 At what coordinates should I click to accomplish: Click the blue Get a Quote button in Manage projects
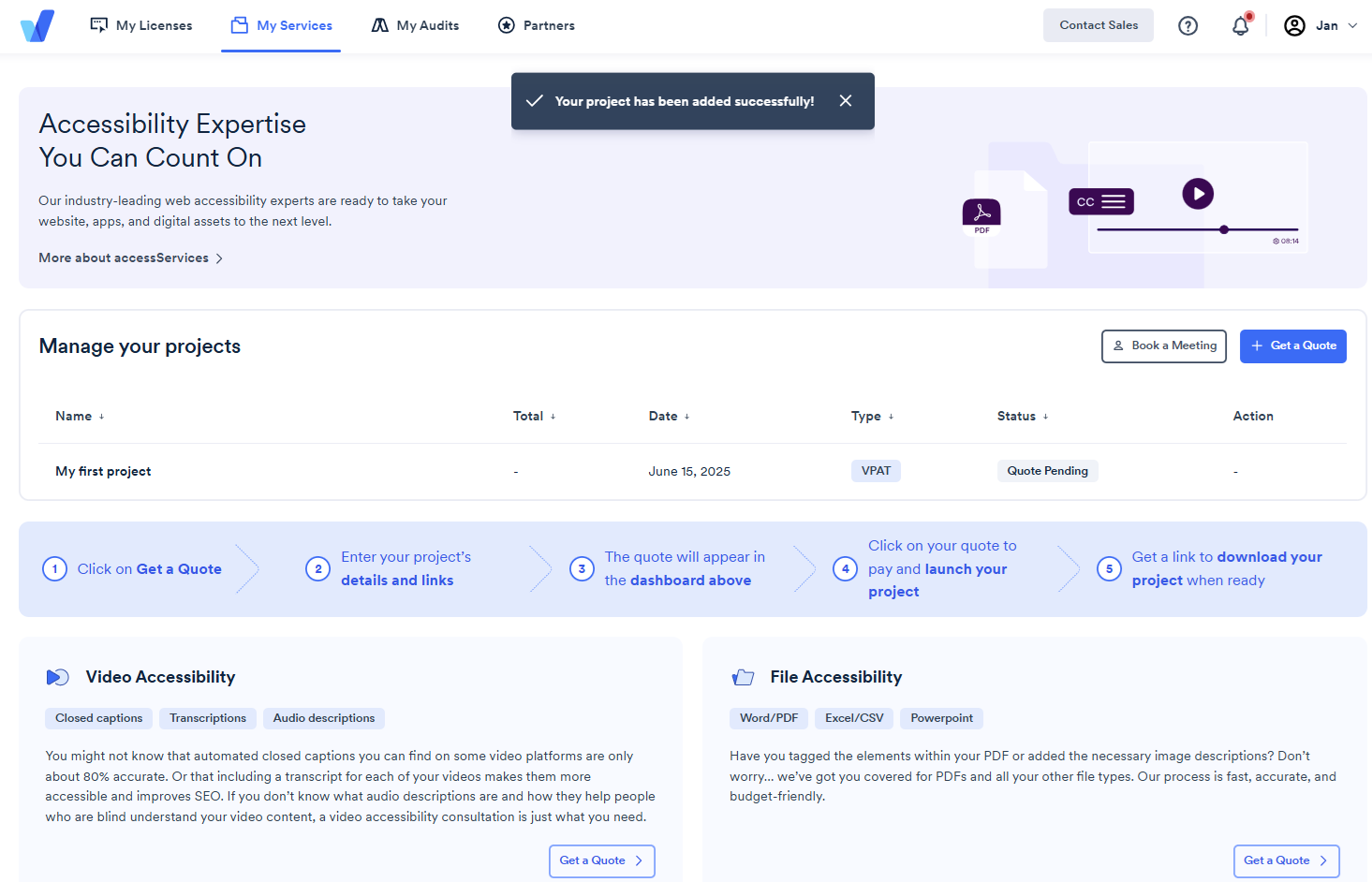pyautogui.click(x=1293, y=346)
